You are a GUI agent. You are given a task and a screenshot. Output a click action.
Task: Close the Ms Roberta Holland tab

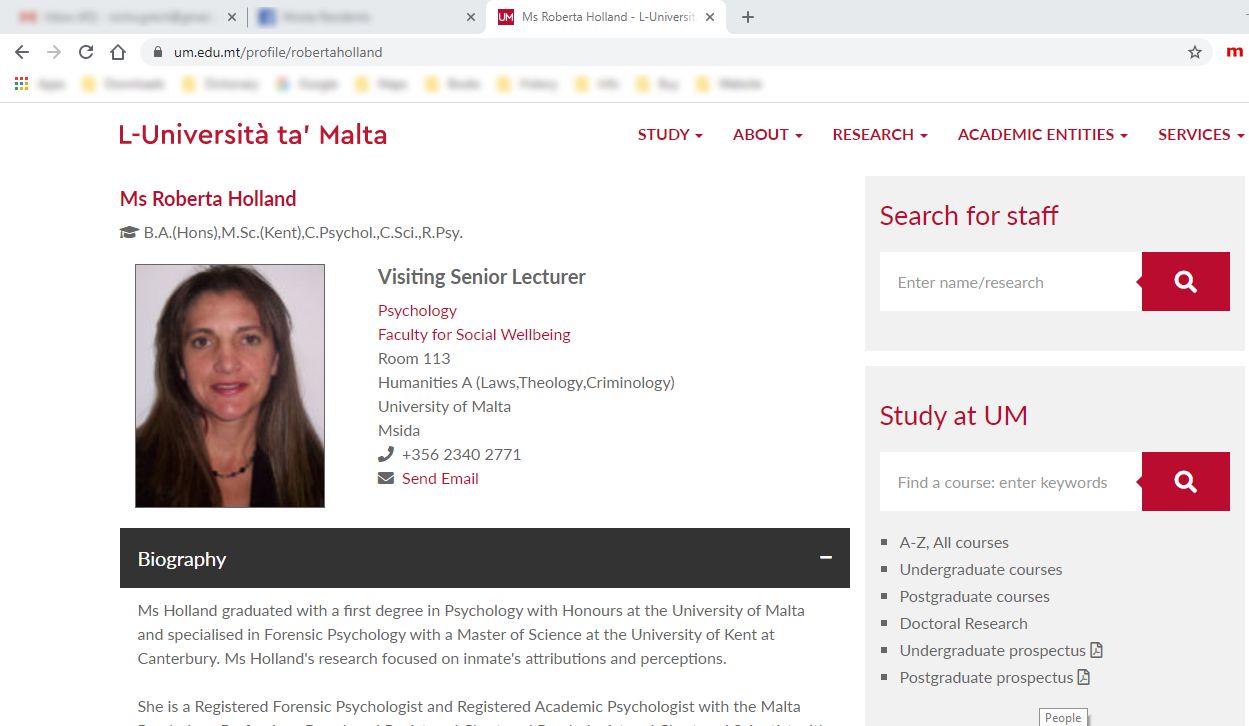[709, 17]
